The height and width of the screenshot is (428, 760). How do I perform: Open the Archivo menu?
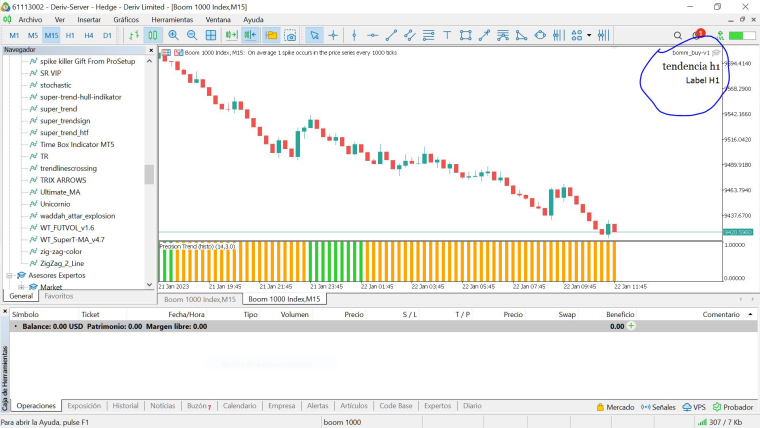coord(30,20)
